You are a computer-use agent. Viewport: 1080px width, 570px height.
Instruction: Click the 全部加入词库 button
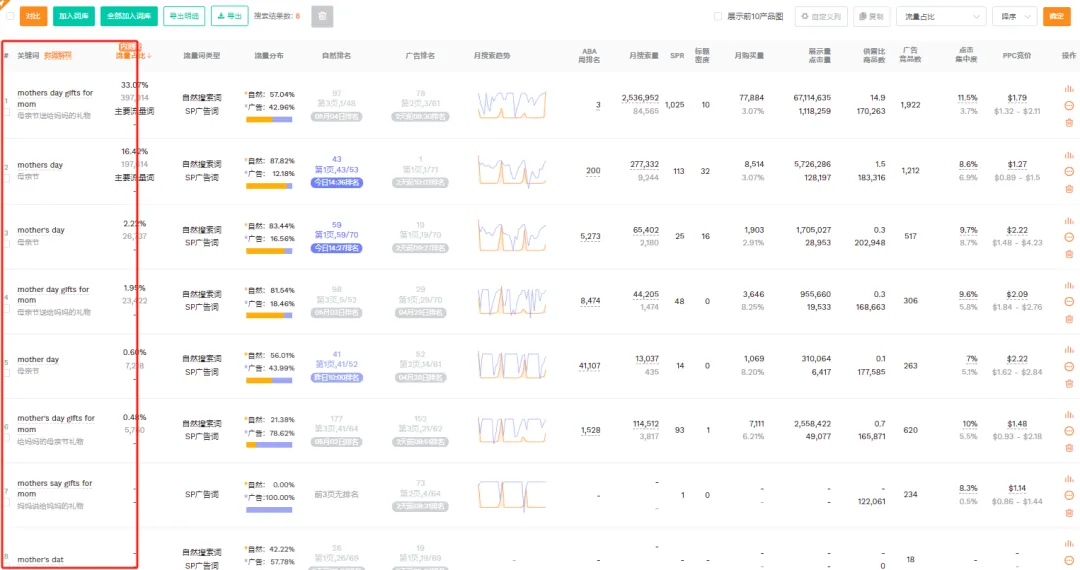129,16
